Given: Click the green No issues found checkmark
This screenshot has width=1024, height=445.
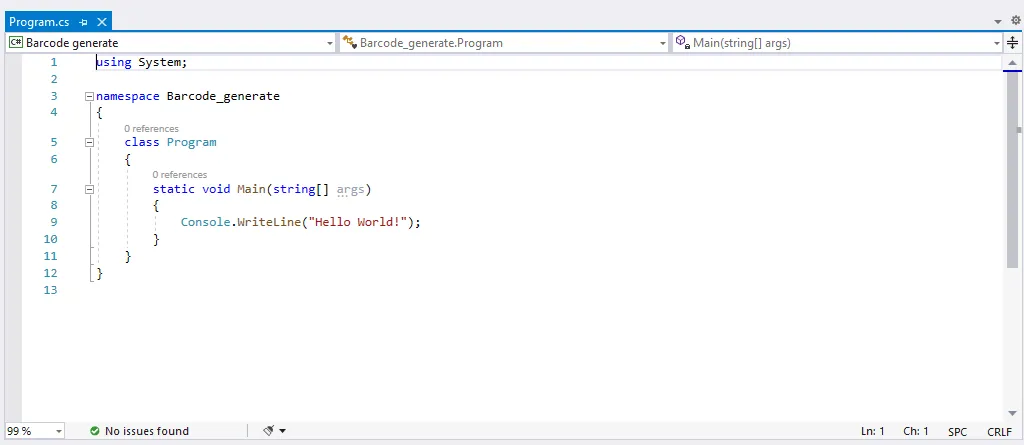Looking at the screenshot, I should coord(94,431).
